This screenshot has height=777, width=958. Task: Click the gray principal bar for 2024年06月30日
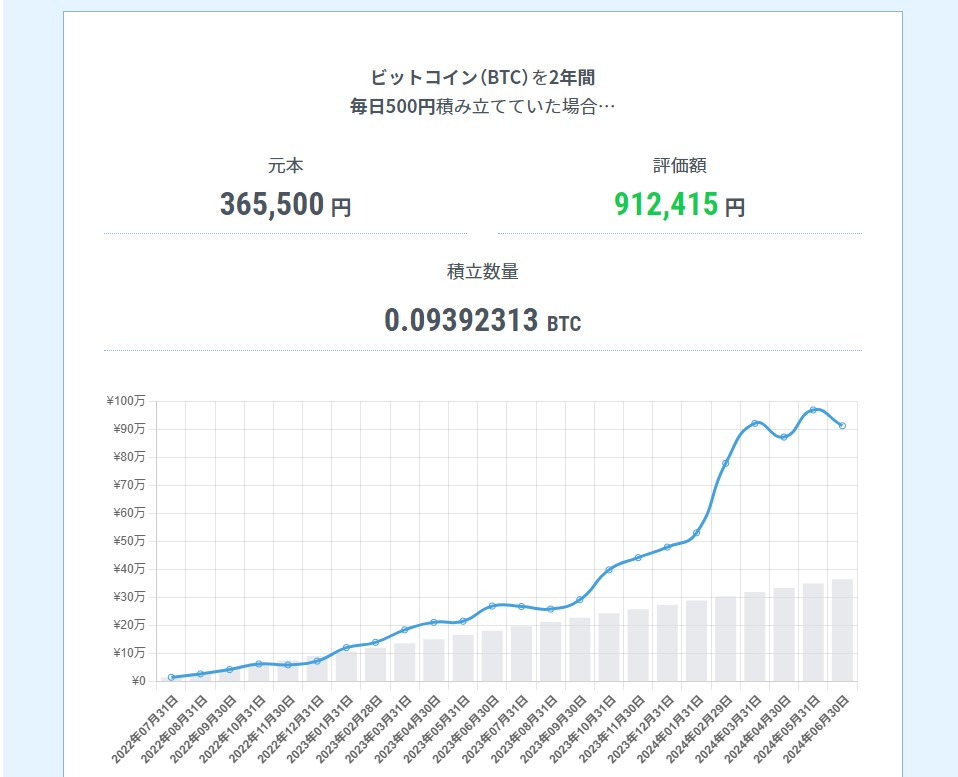pos(842,630)
